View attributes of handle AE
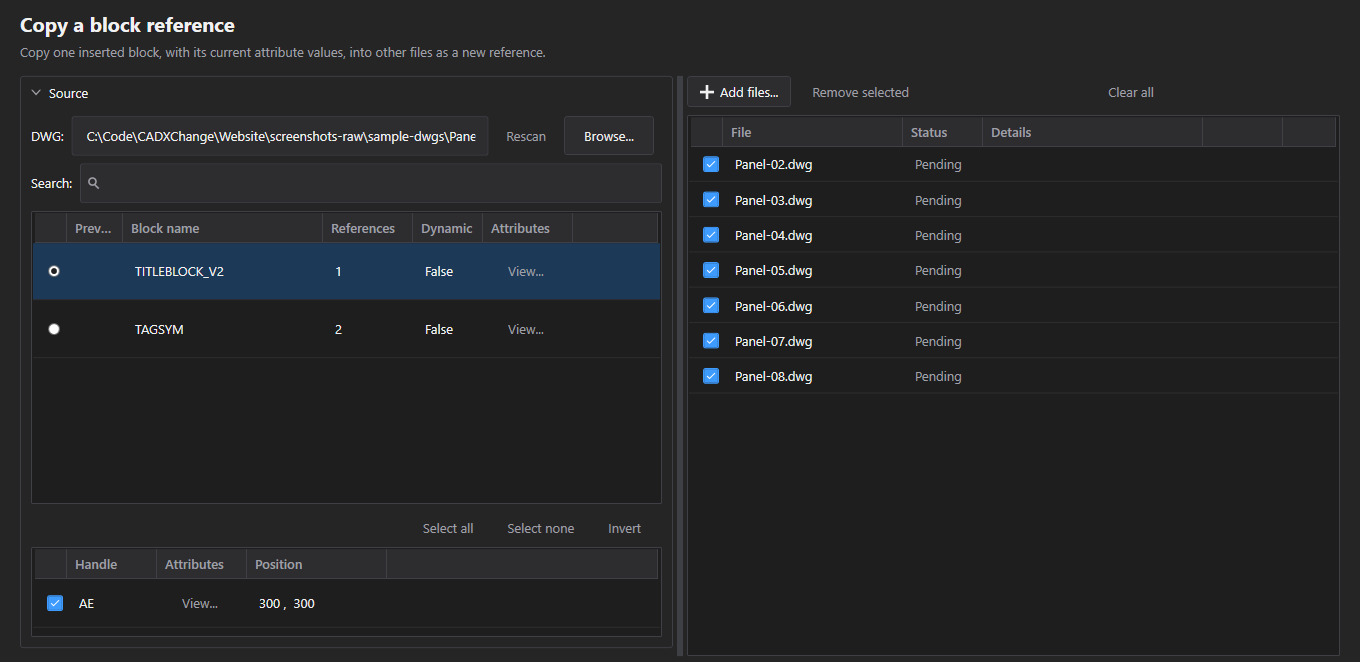The image size is (1360, 662). click(x=200, y=603)
